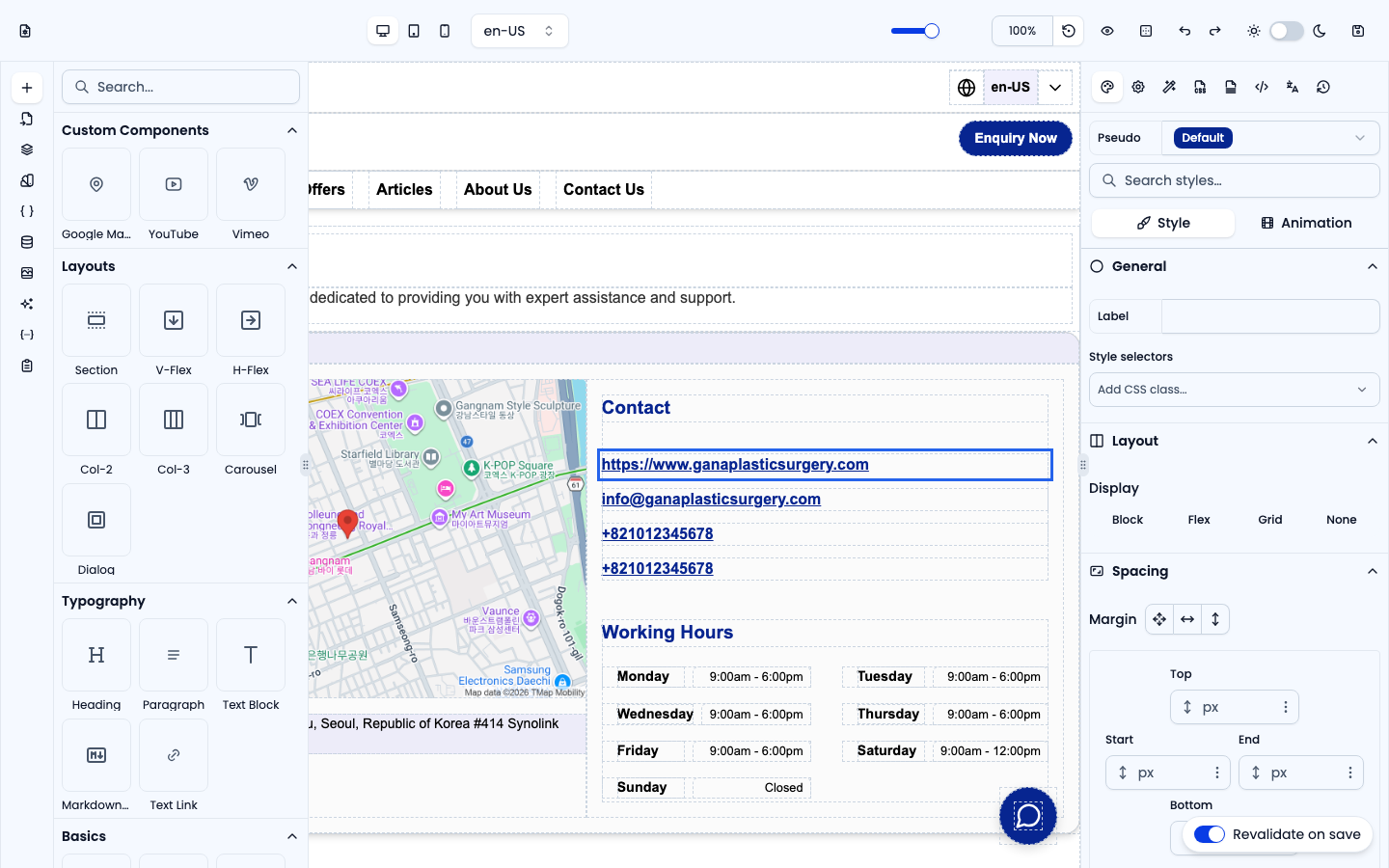This screenshot has width=1389, height=868.
Task: Open the code view icon in right panel
Action: click(1262, 87)
